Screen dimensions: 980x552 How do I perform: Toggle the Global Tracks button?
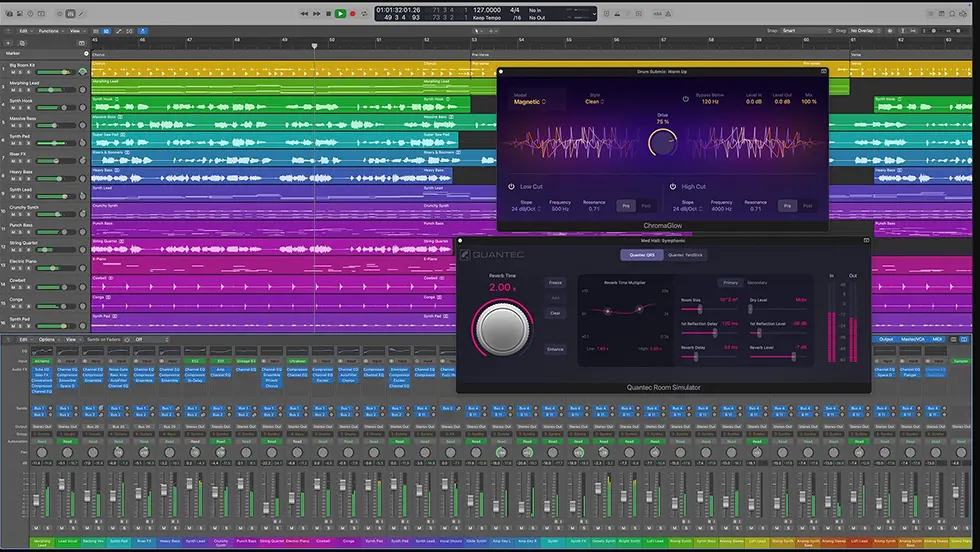click(x=81, y=43)
